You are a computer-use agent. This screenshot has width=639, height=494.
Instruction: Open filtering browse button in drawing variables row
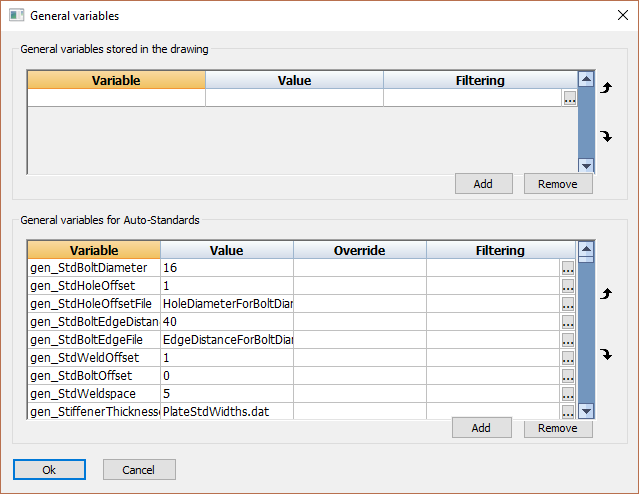coord(569,98)
